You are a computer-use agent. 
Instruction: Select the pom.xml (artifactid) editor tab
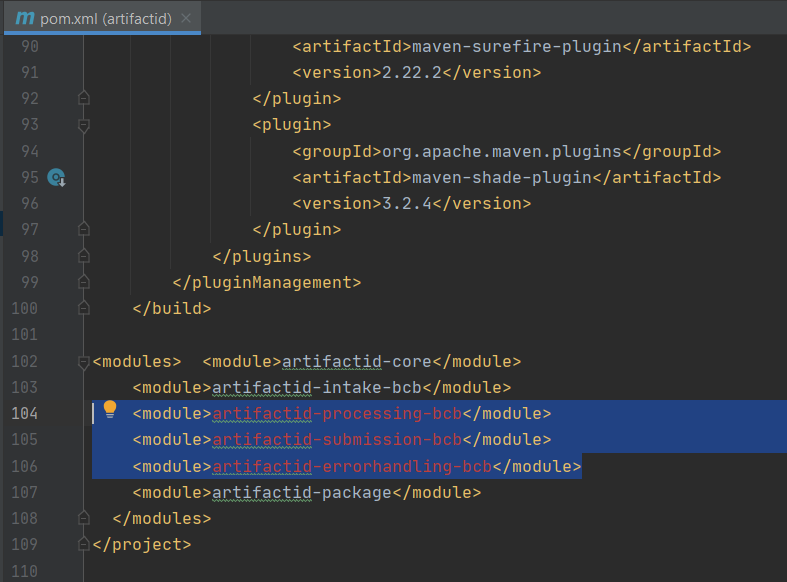[102, 19]
